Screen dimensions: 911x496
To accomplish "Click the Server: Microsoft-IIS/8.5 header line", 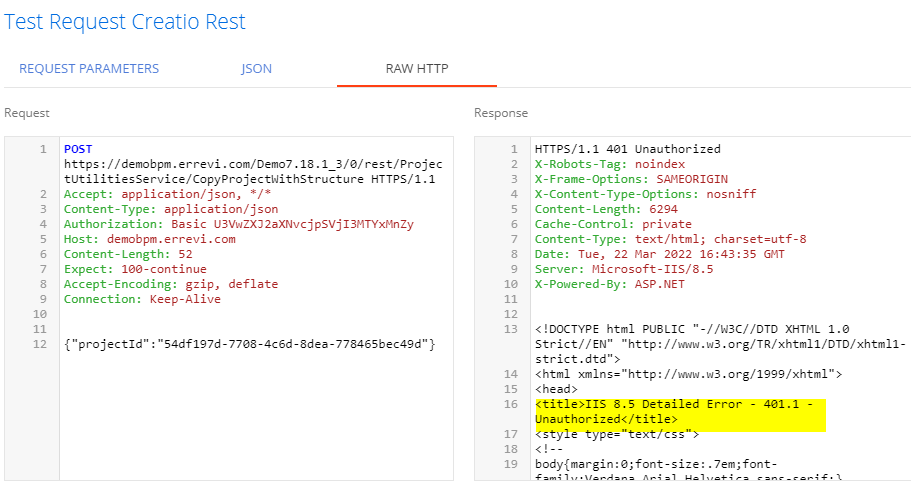I will tap(623, 269).
